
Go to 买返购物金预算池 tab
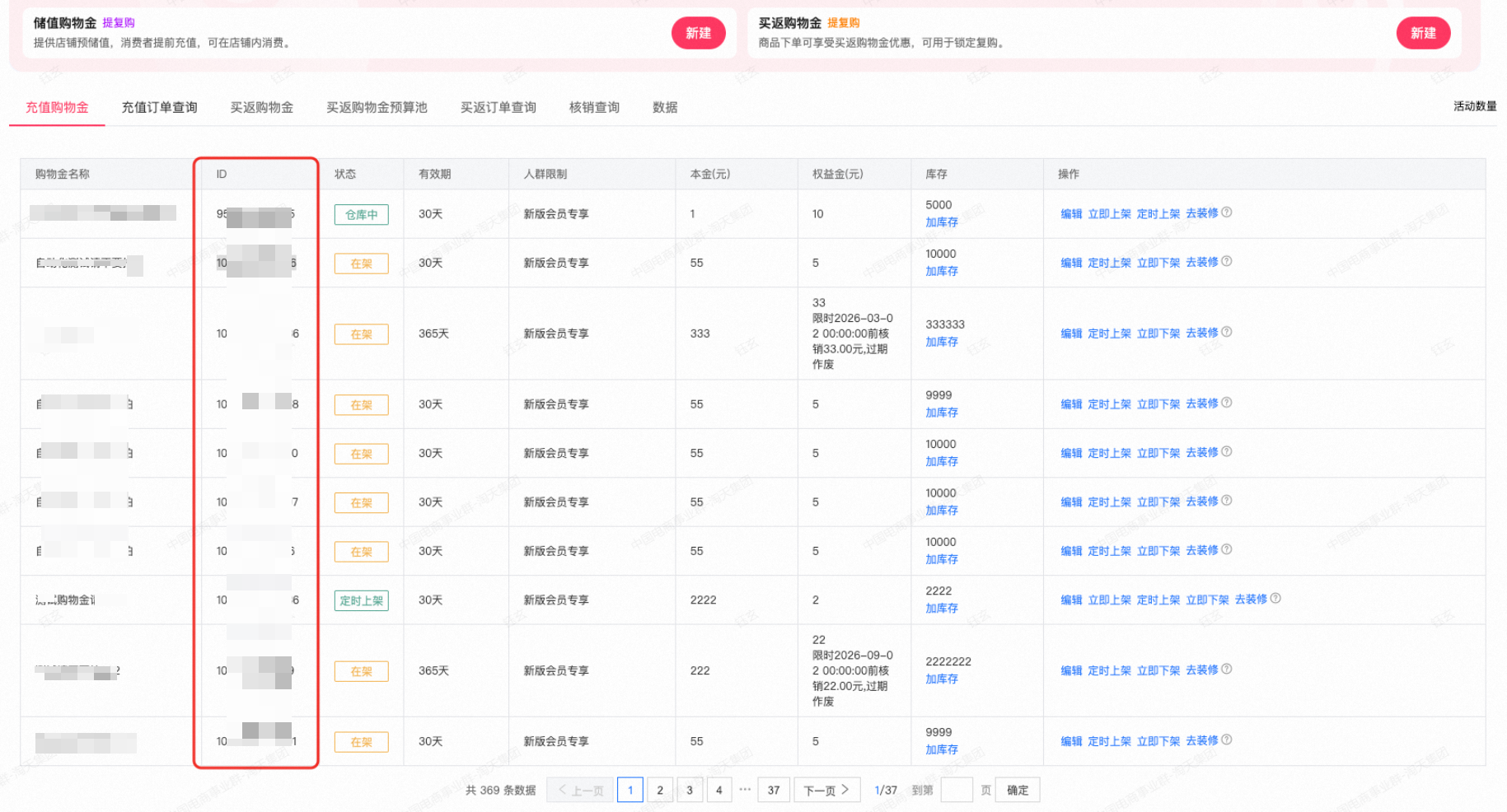(377, 107)
